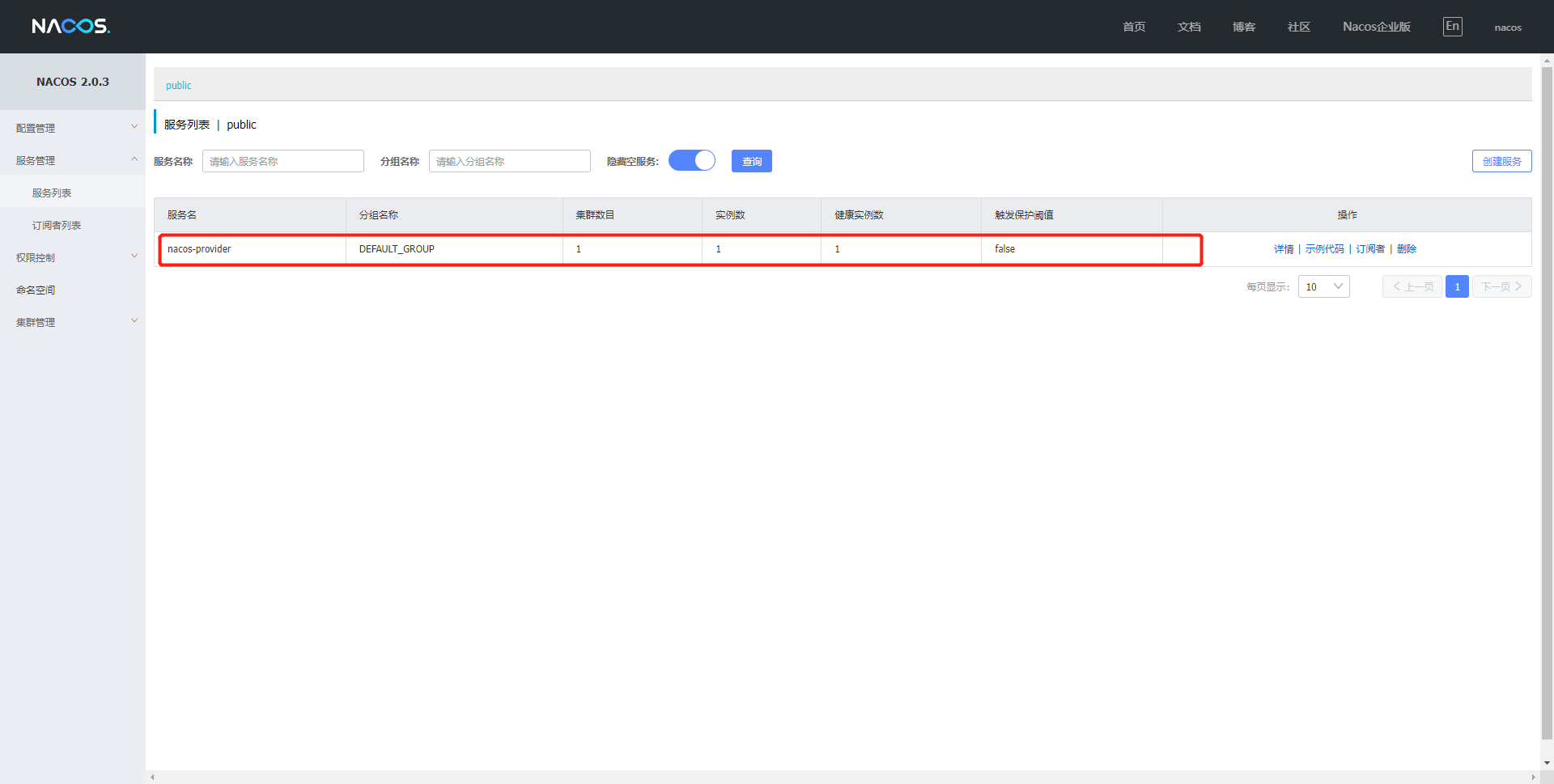Click the false threshold cell
This screenshot has width=1554, height=784.
click(1072, 249)
